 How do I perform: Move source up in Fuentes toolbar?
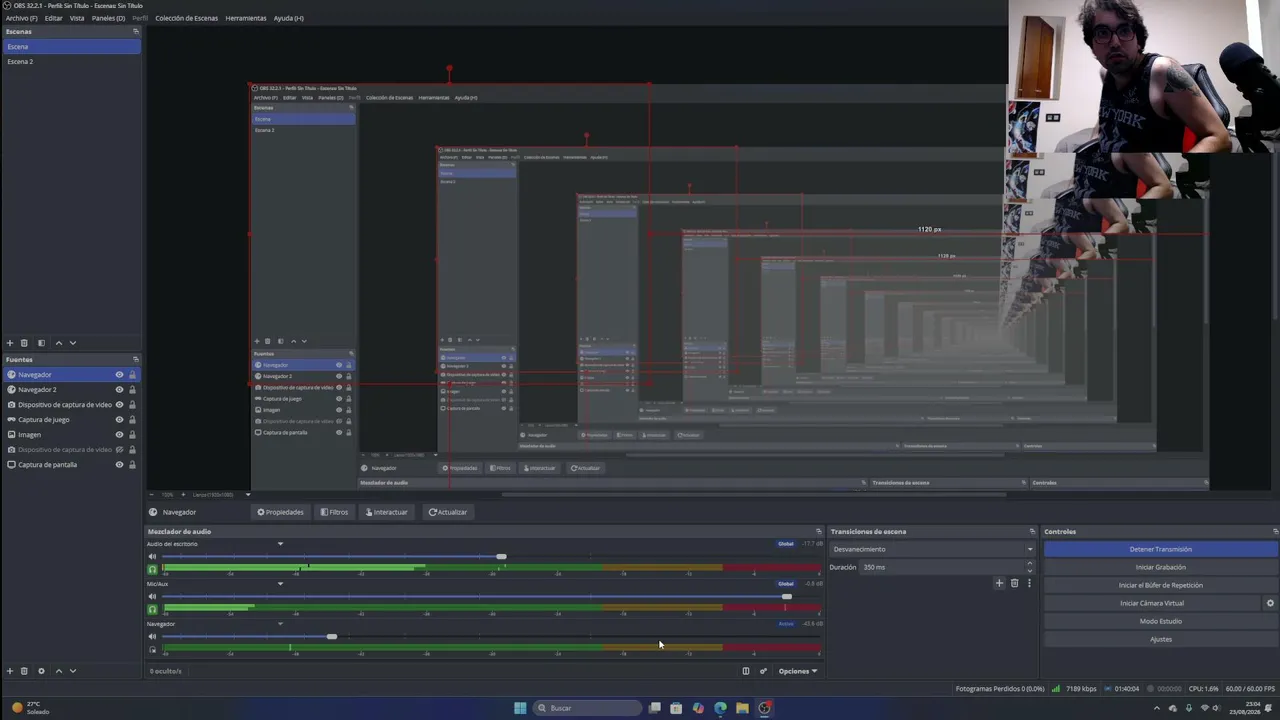(58, 671)
